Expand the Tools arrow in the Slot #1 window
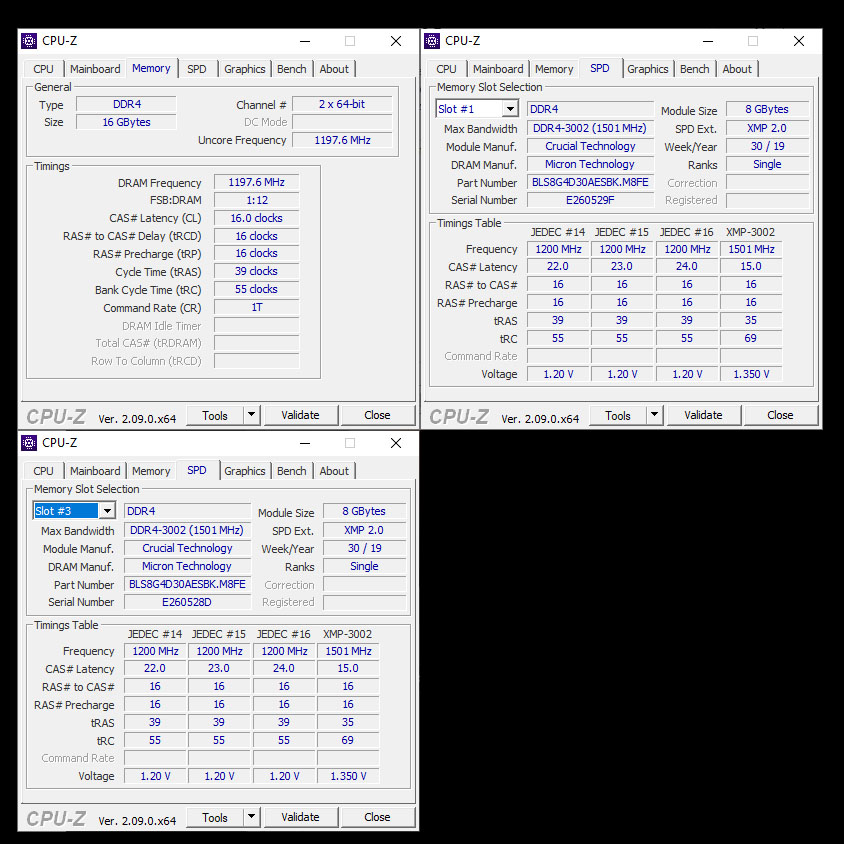 click(654, 415)
